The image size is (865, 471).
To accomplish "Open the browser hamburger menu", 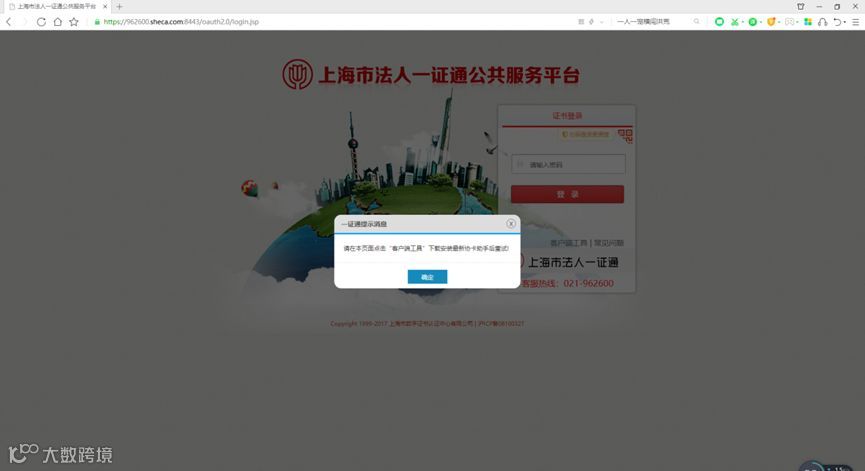I will coord(856,22).
